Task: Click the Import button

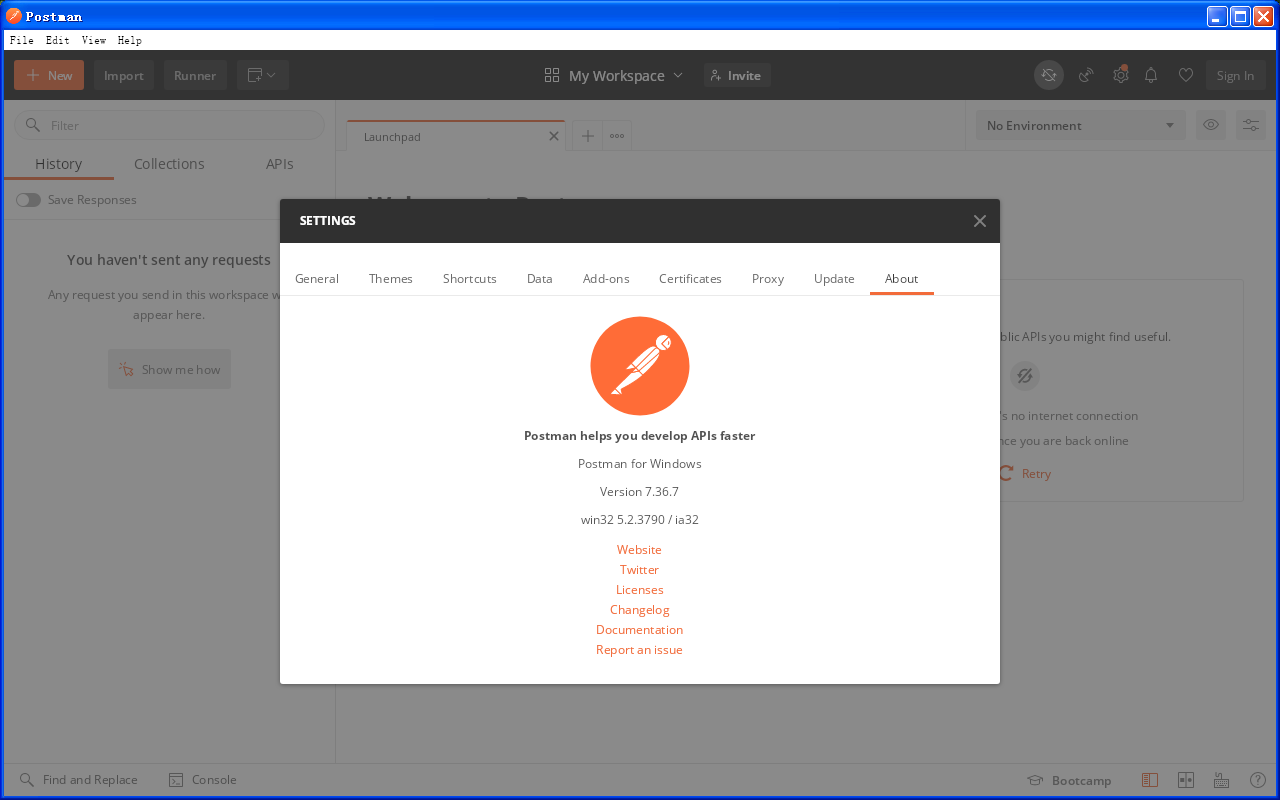Action: pyautogui.click(x=124, y=75)
